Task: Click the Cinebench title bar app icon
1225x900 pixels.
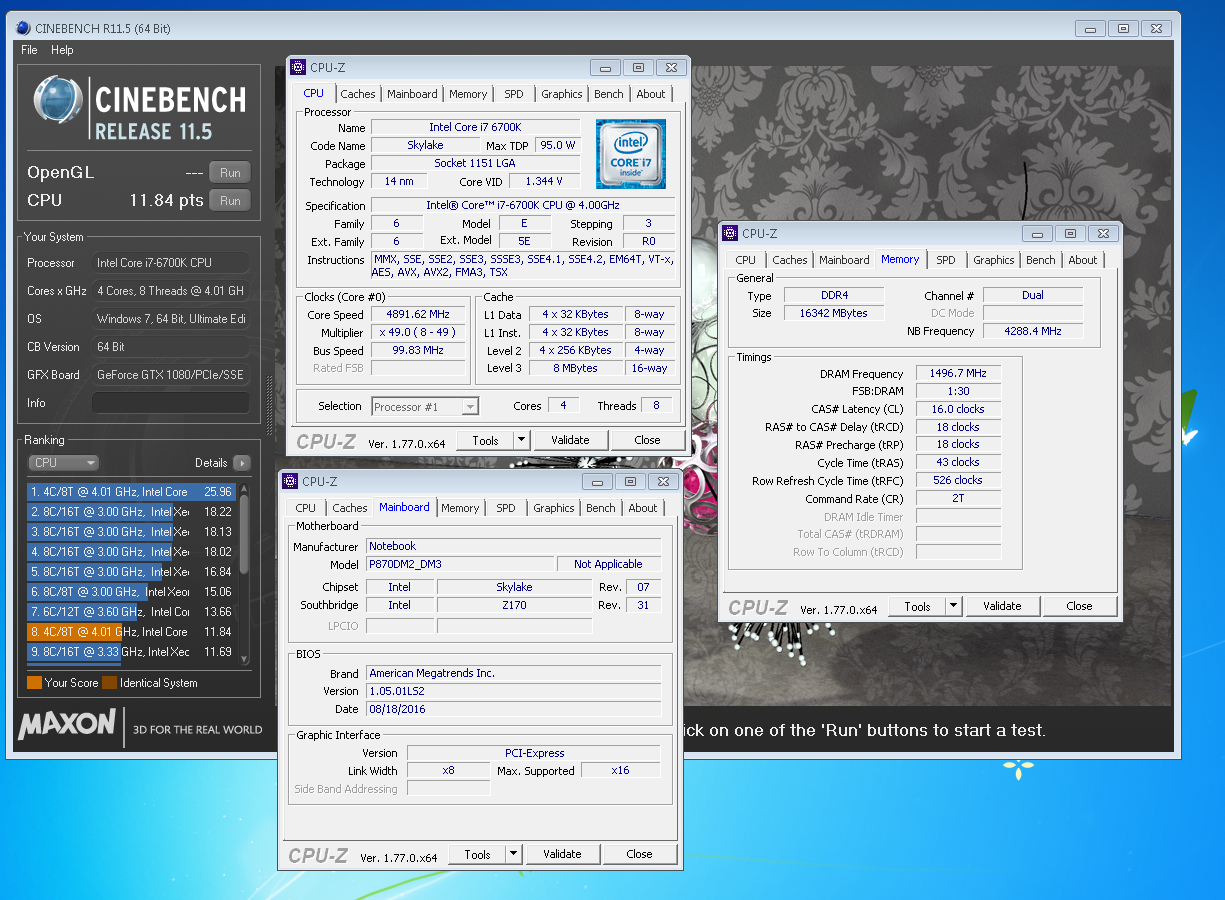Action: [x=23, y=28]
